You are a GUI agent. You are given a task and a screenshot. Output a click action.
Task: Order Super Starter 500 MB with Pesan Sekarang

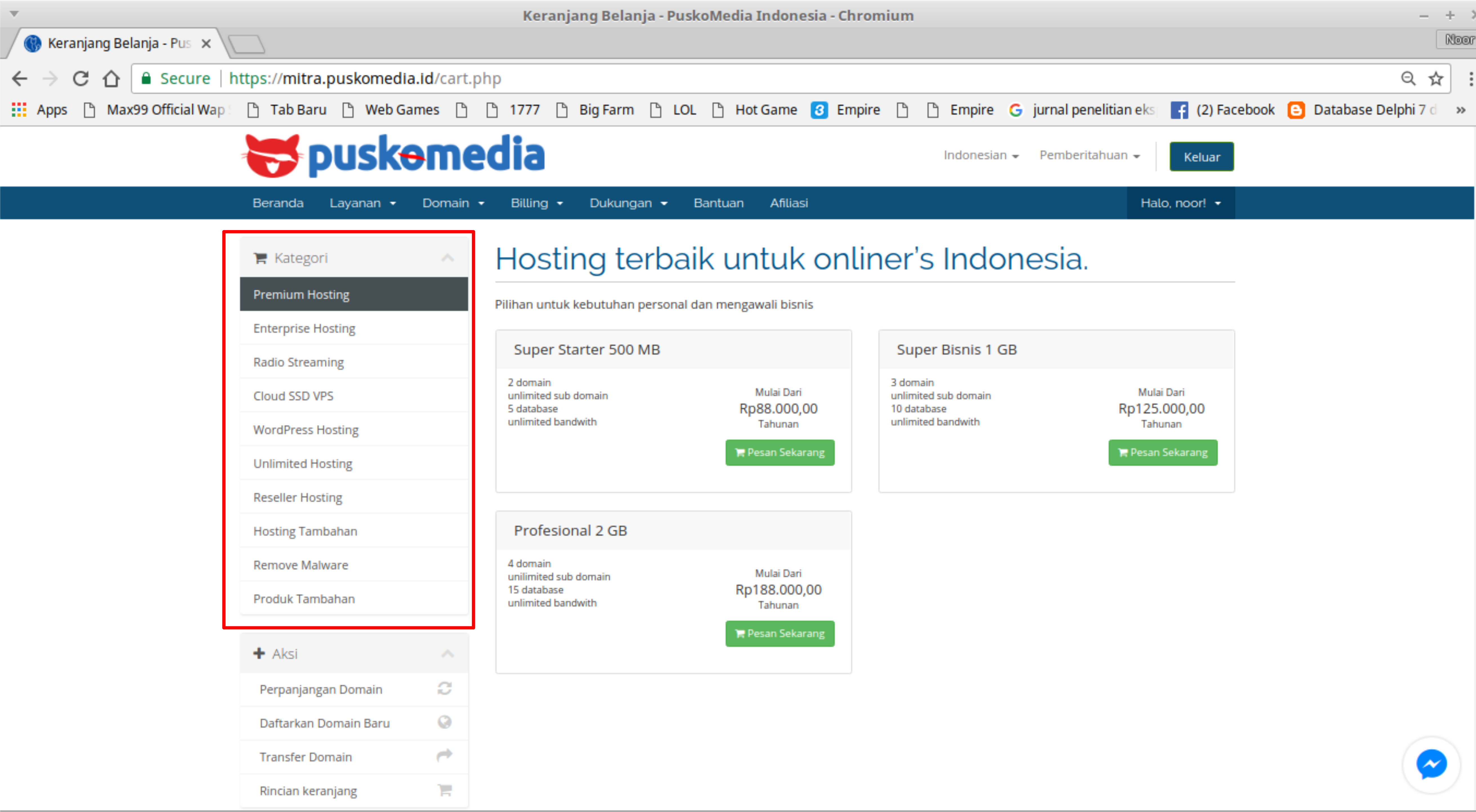779,452
